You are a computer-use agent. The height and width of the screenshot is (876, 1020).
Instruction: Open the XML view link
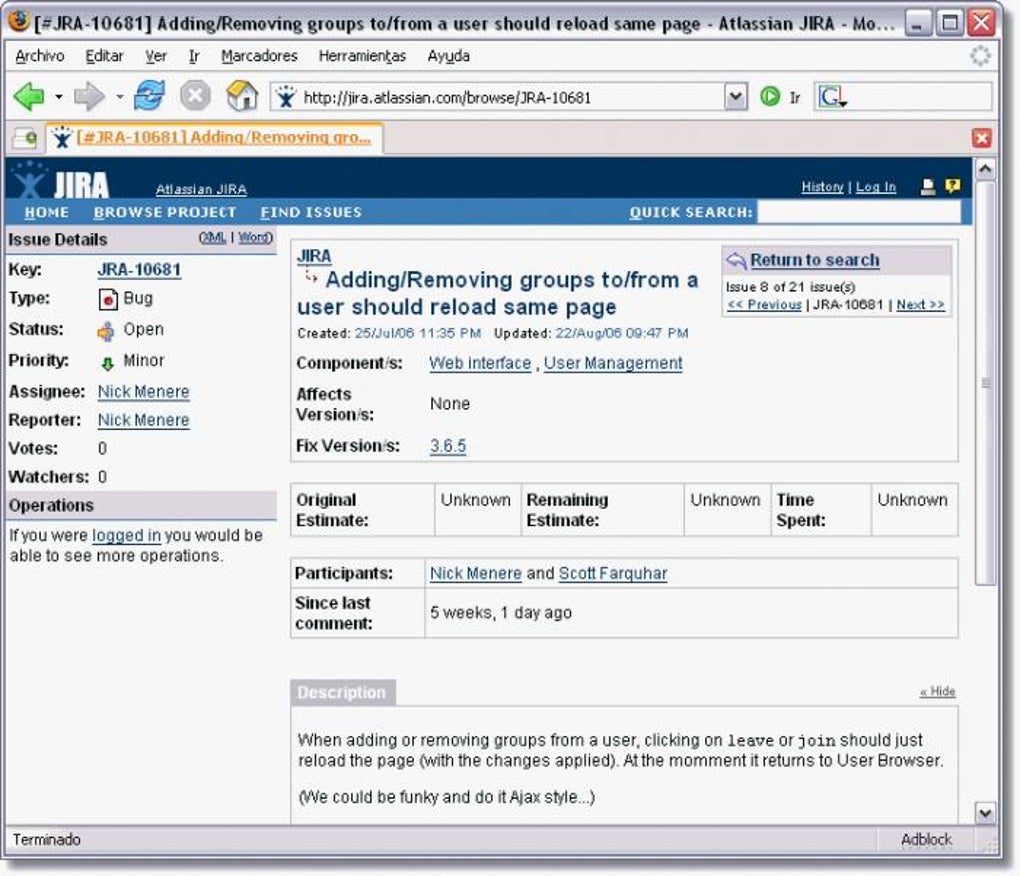coord(213,237)
